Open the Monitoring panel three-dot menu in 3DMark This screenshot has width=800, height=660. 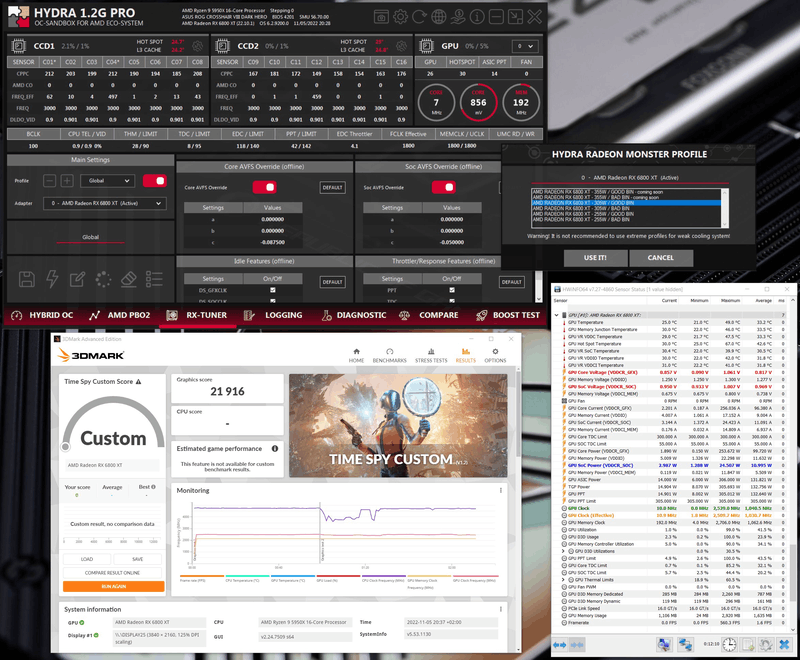click(x=501, y=490)
